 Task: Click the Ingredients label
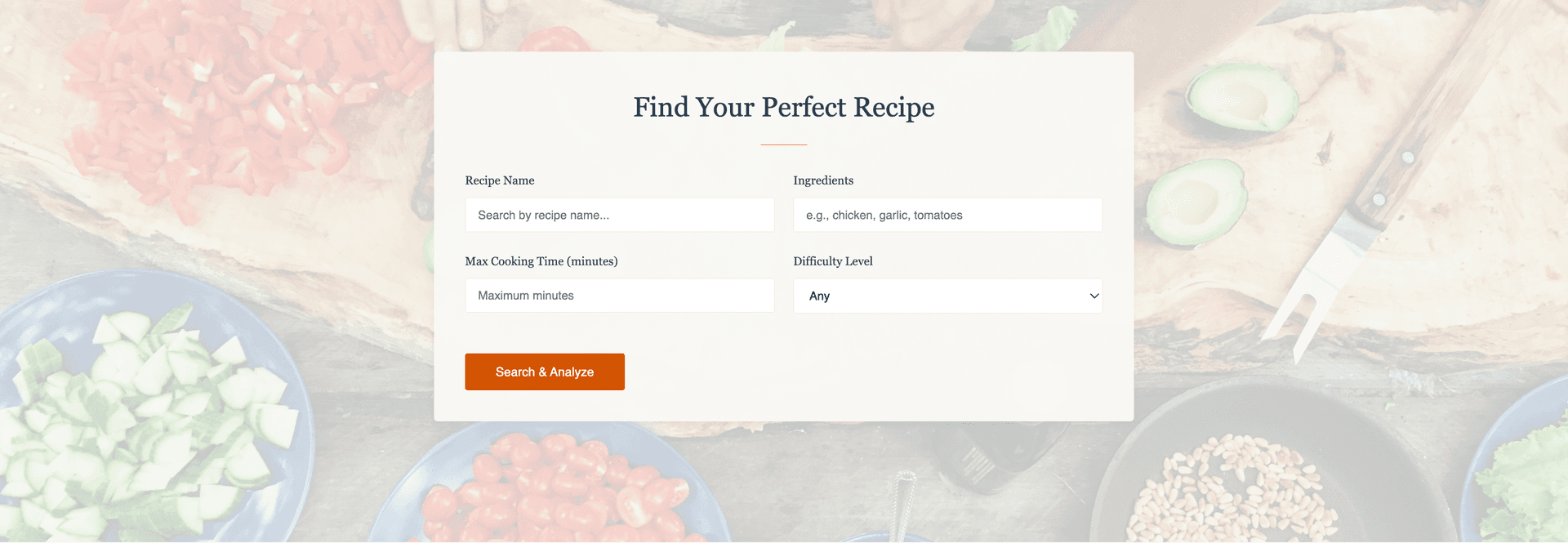click(823, 180)
